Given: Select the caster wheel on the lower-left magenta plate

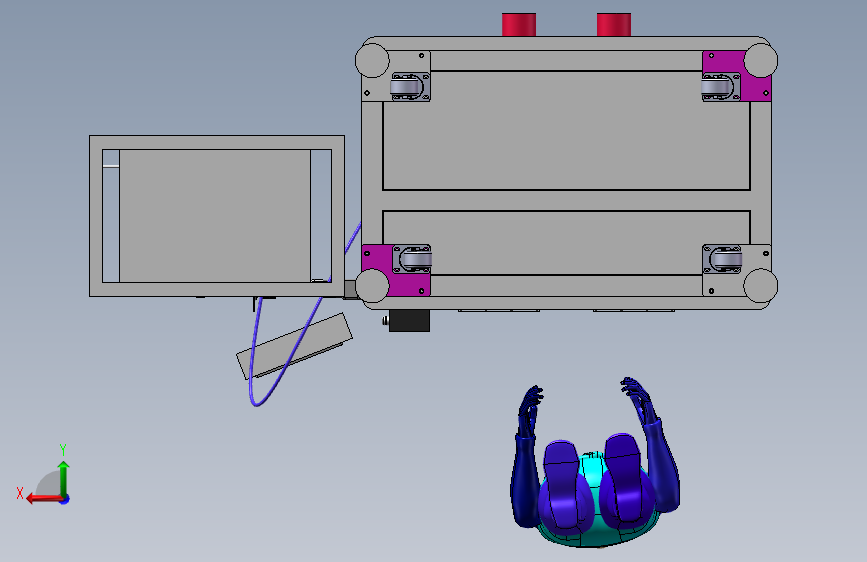Looking at the screenshot, I should click(x=415, y=259).
